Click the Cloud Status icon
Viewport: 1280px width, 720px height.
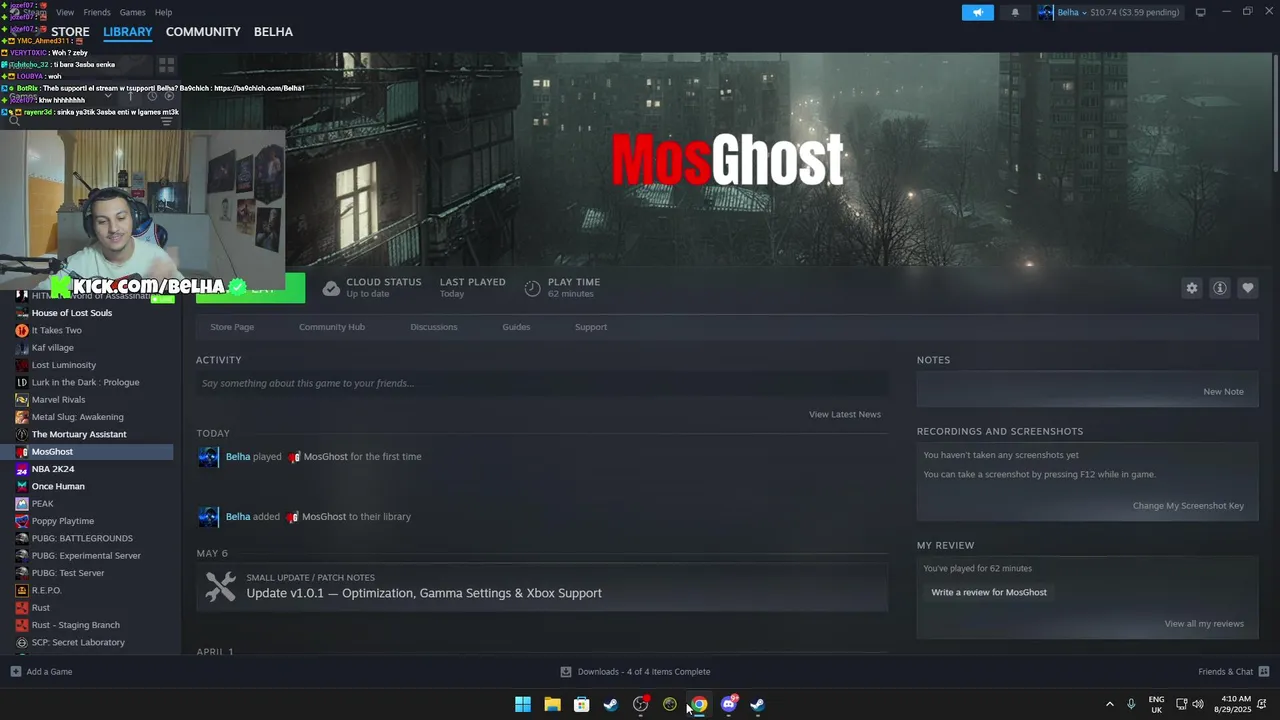[331, 289]
